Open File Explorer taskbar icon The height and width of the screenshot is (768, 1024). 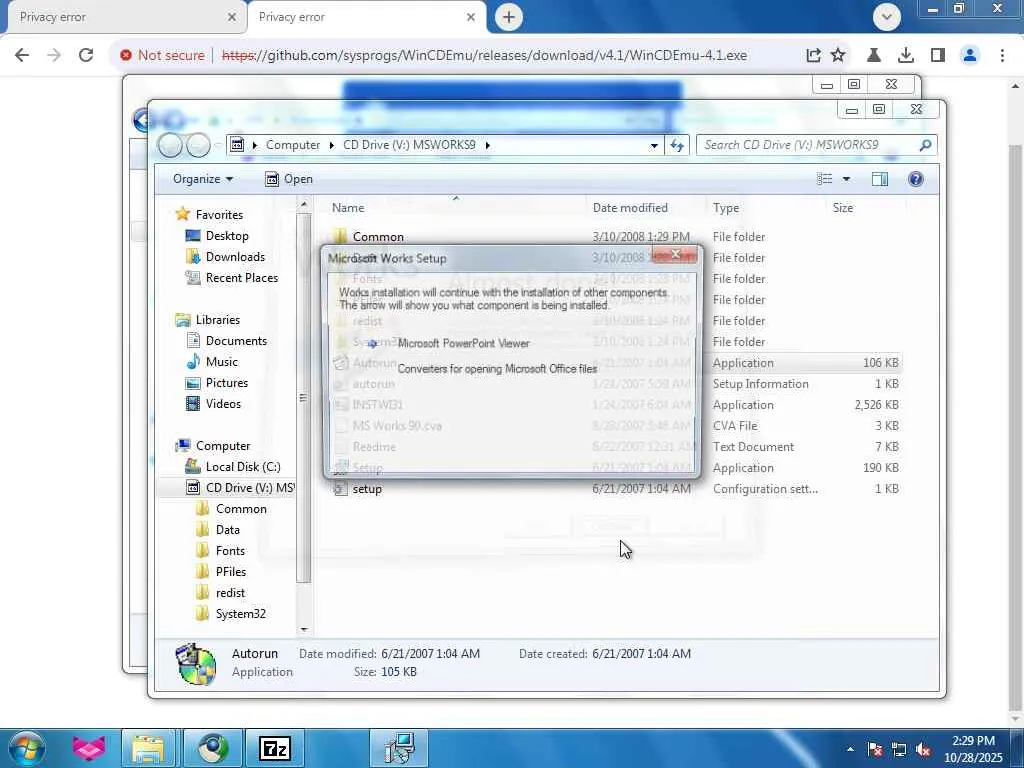(x=148, y=748)
